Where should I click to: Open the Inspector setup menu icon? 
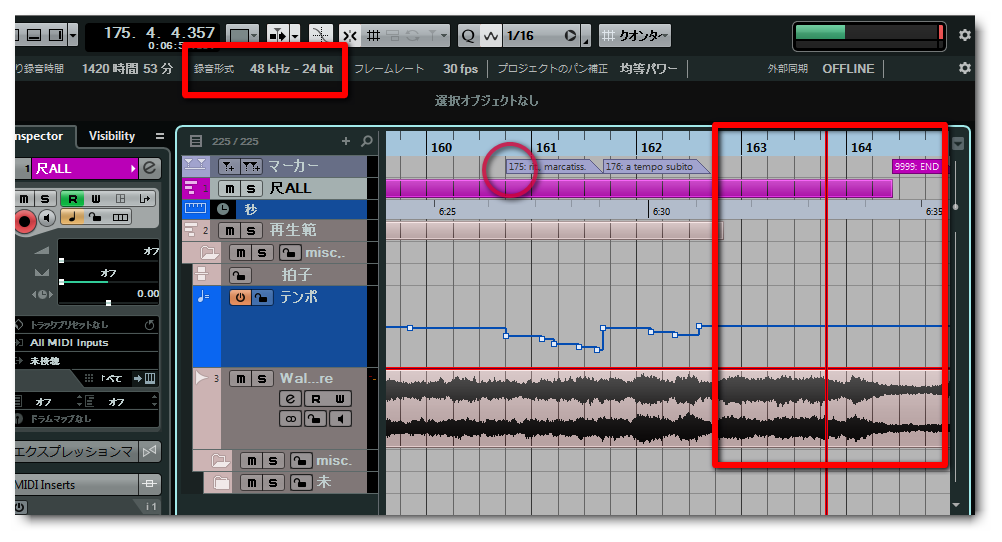(x=160, y=136)
